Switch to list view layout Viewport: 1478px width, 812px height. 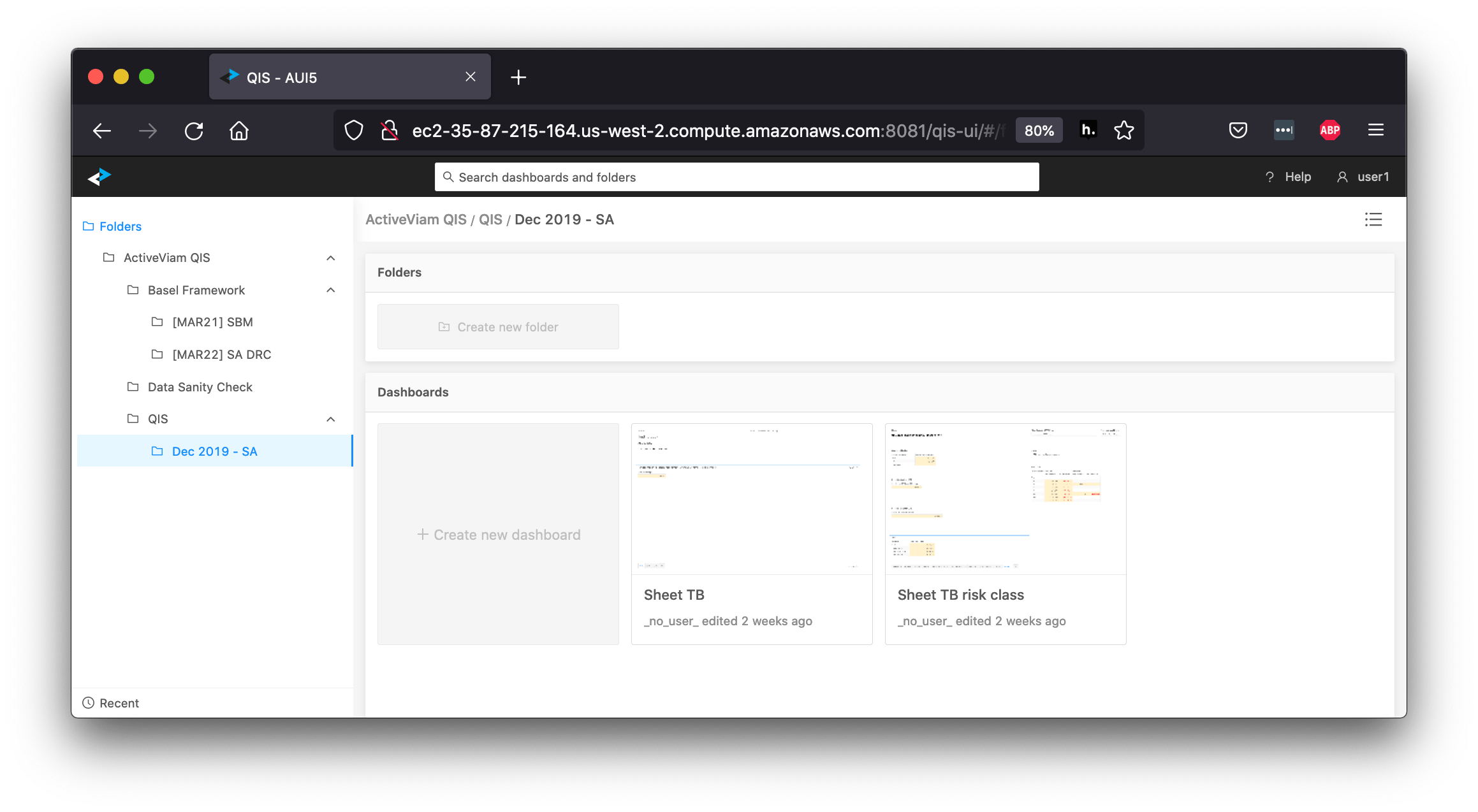1373,219
